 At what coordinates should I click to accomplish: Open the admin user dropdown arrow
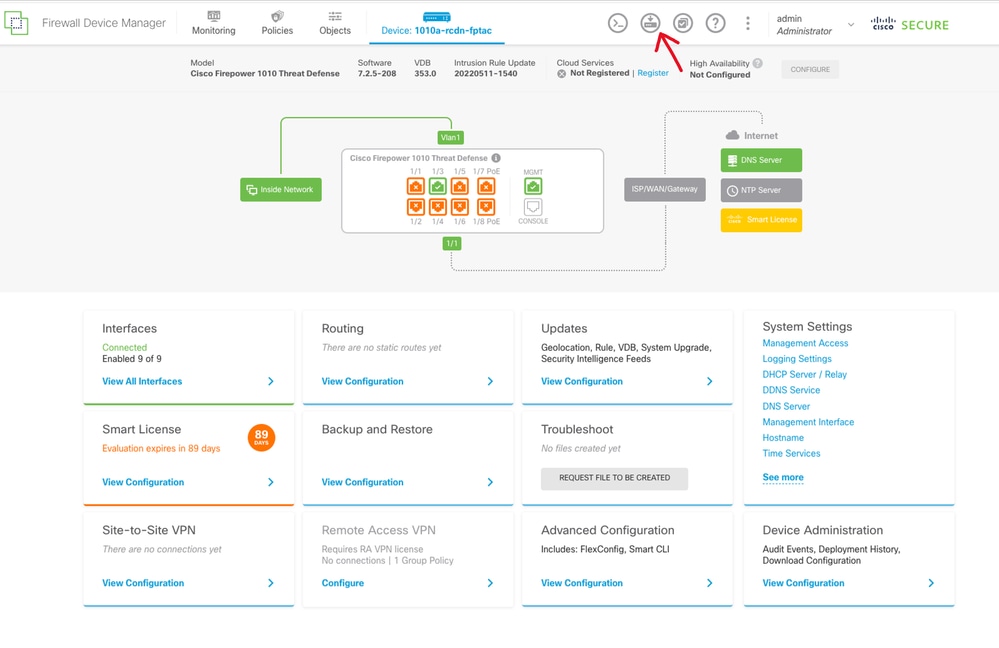click(x=851, y=25)
